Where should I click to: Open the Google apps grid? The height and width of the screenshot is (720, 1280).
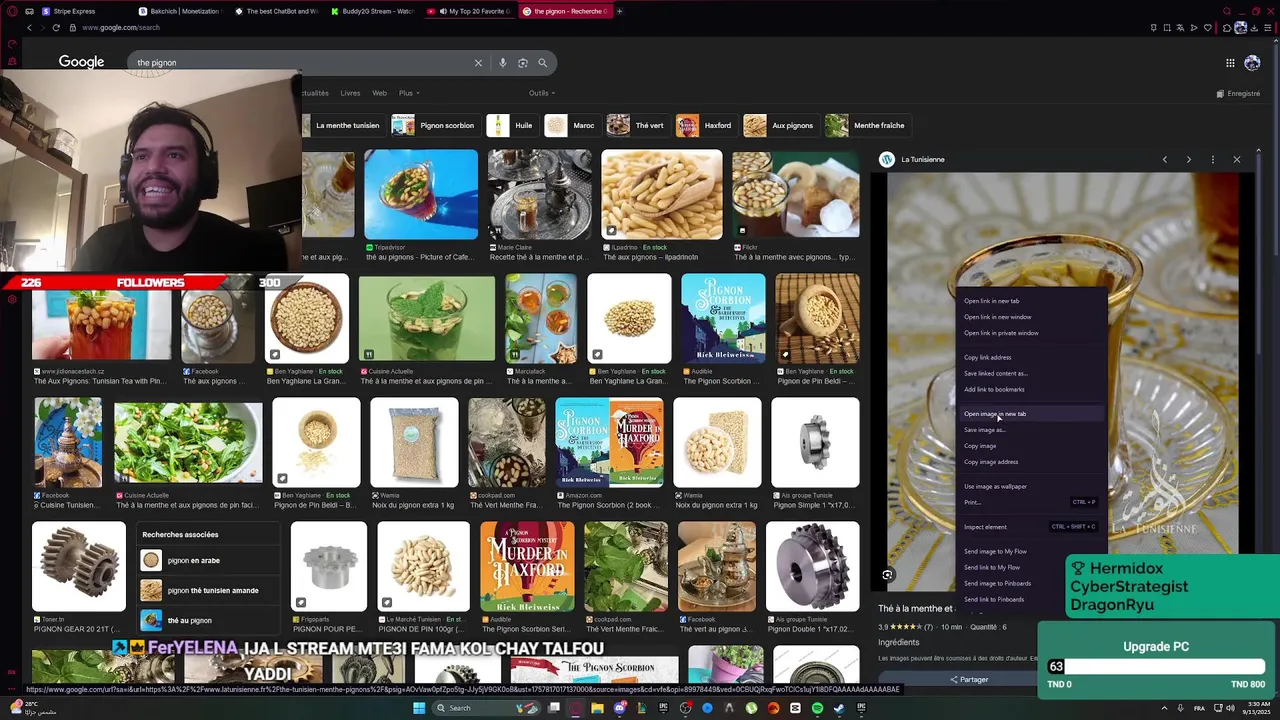coord(1230,63)
